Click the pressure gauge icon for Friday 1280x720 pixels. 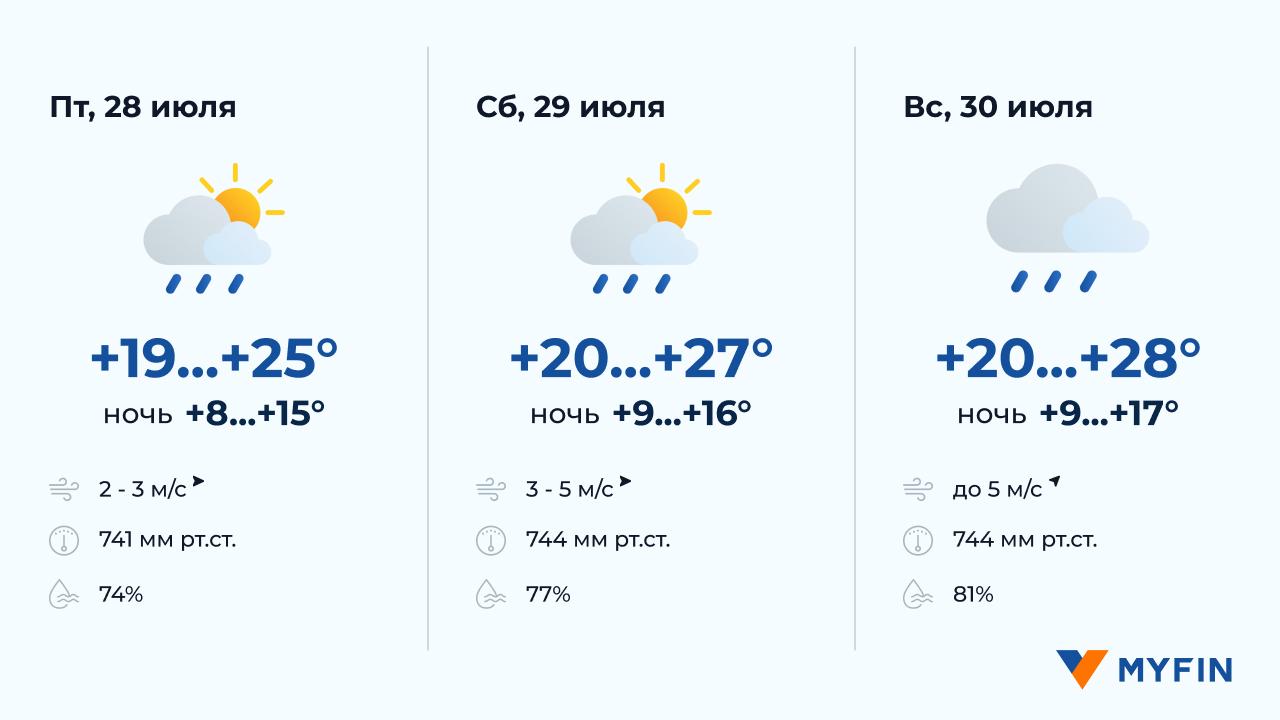coord(63,541)
